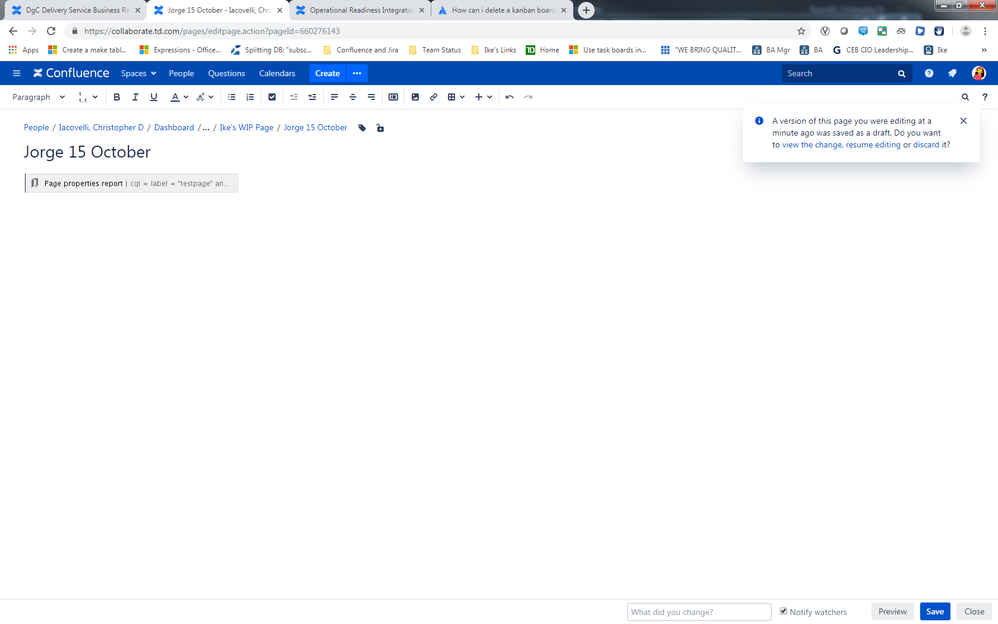Align text left
The height and width of the screenshot is (624, 998).
click(334, 97)
